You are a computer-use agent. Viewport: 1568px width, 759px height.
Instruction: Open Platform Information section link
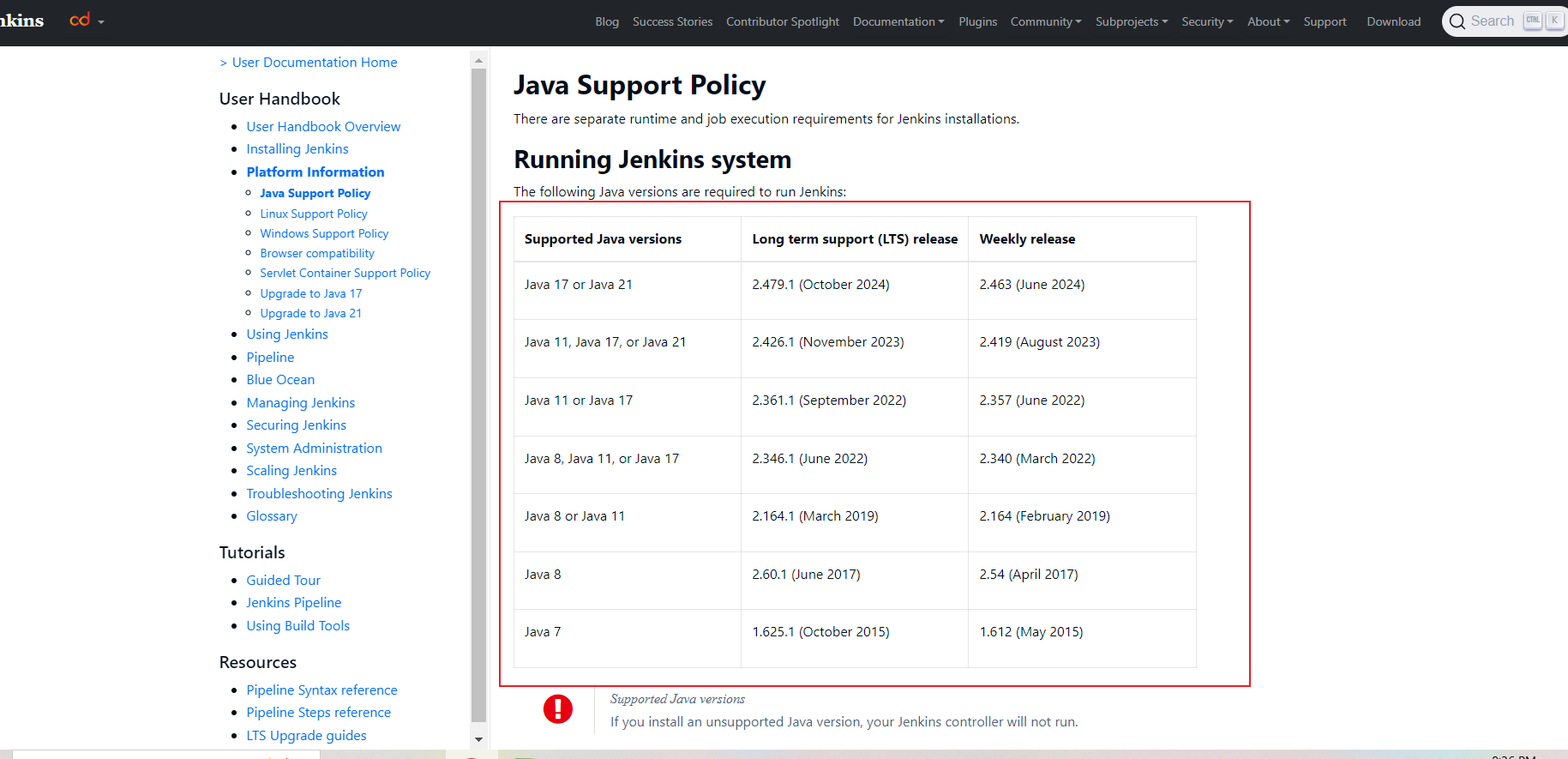pos(315,172)
